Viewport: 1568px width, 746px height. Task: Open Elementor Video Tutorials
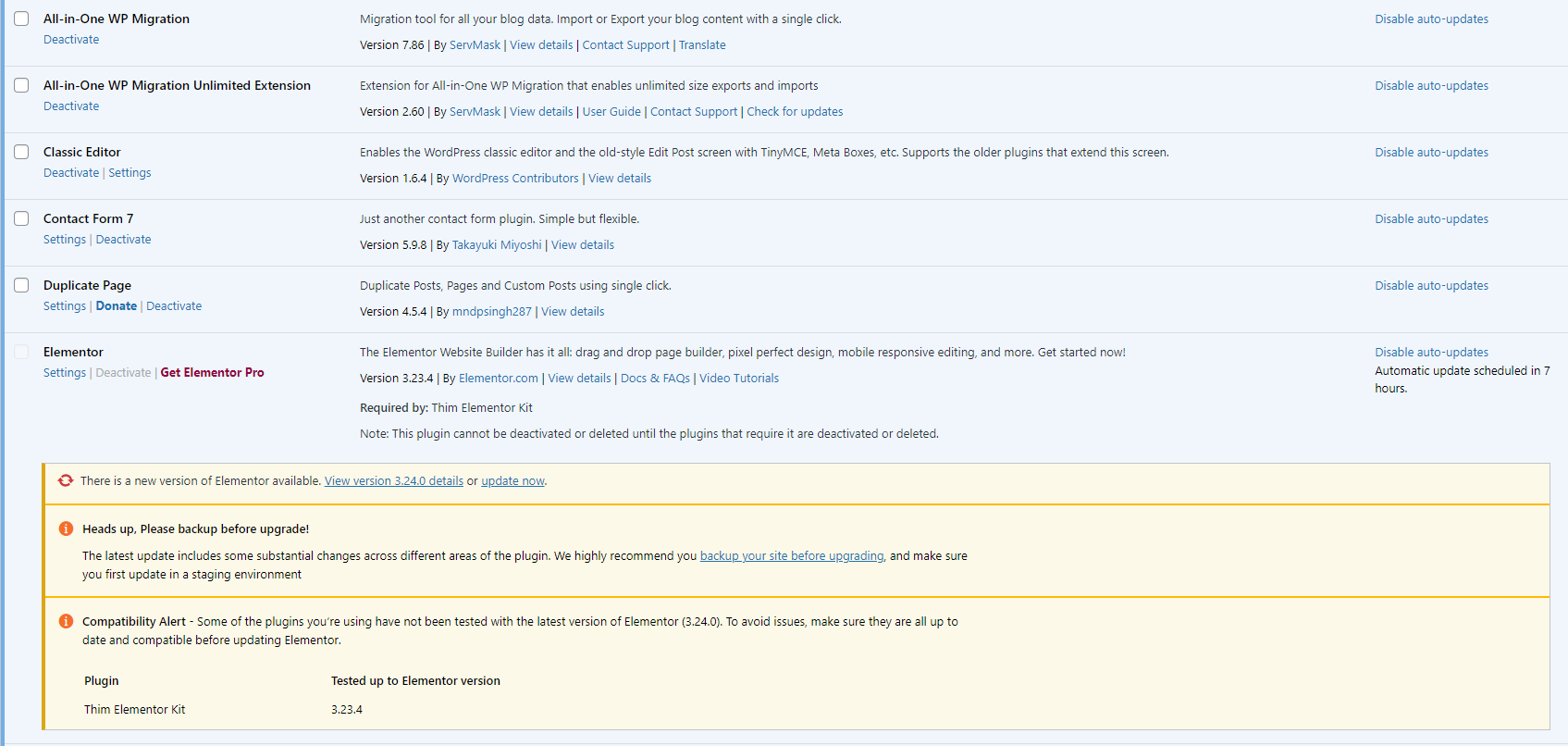739,379
